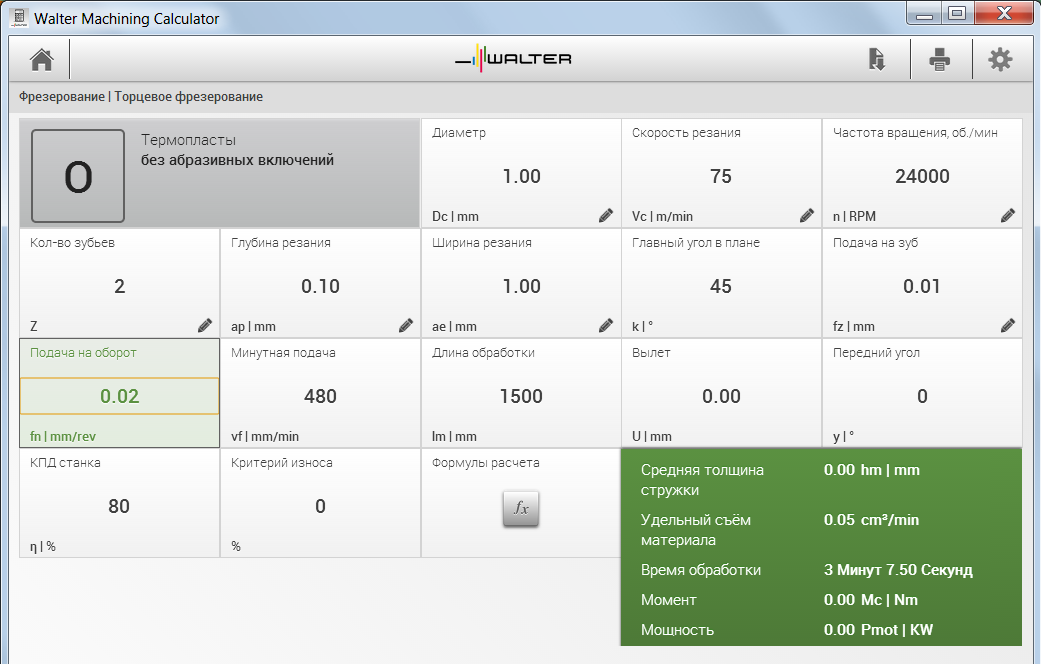Click the Кол-во зубьев value 2
Image resolution: width=1041 pixels, height=664 pixels.
(x=120, y=286)
